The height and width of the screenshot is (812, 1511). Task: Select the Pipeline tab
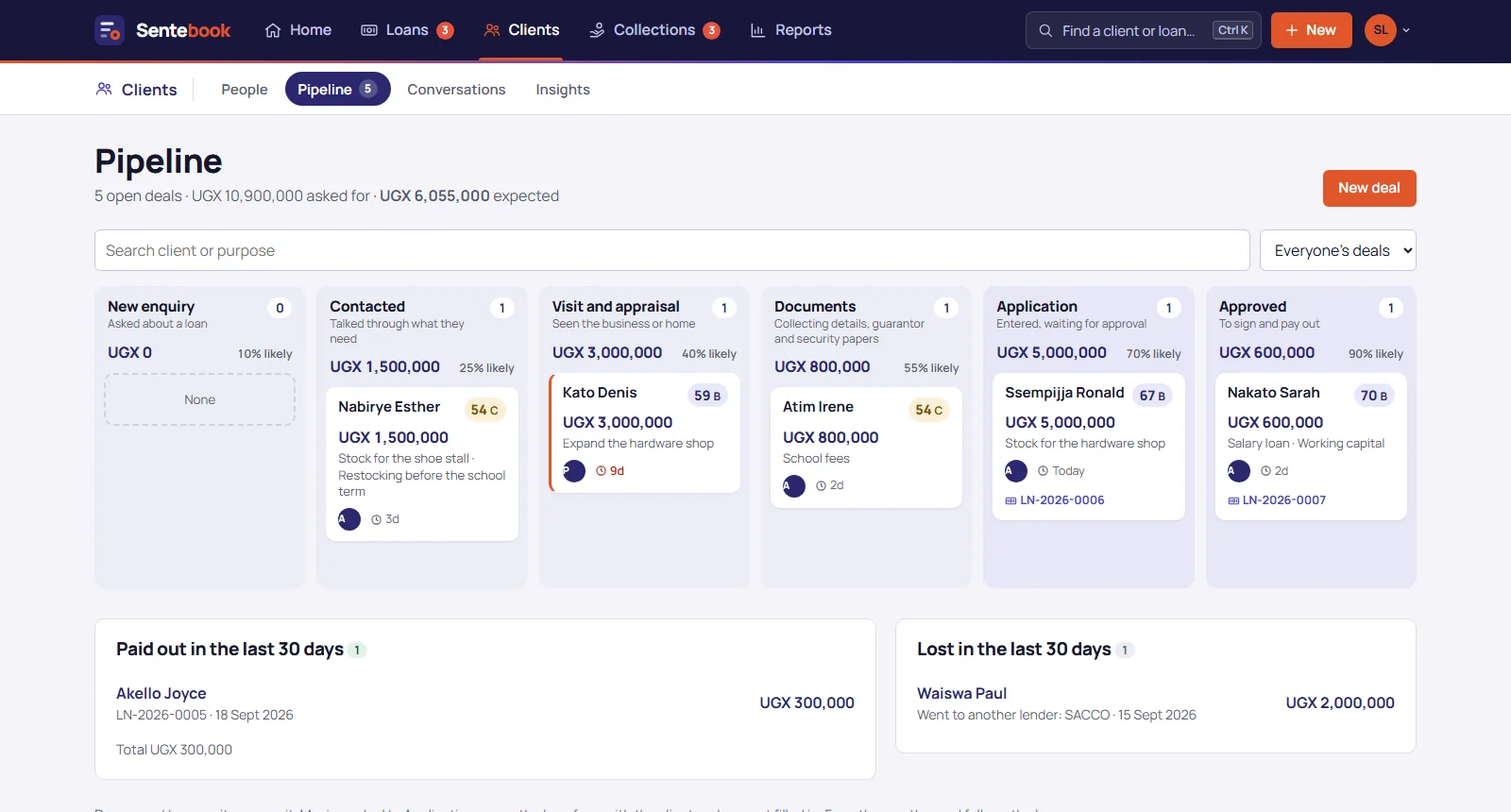[337, 89]
